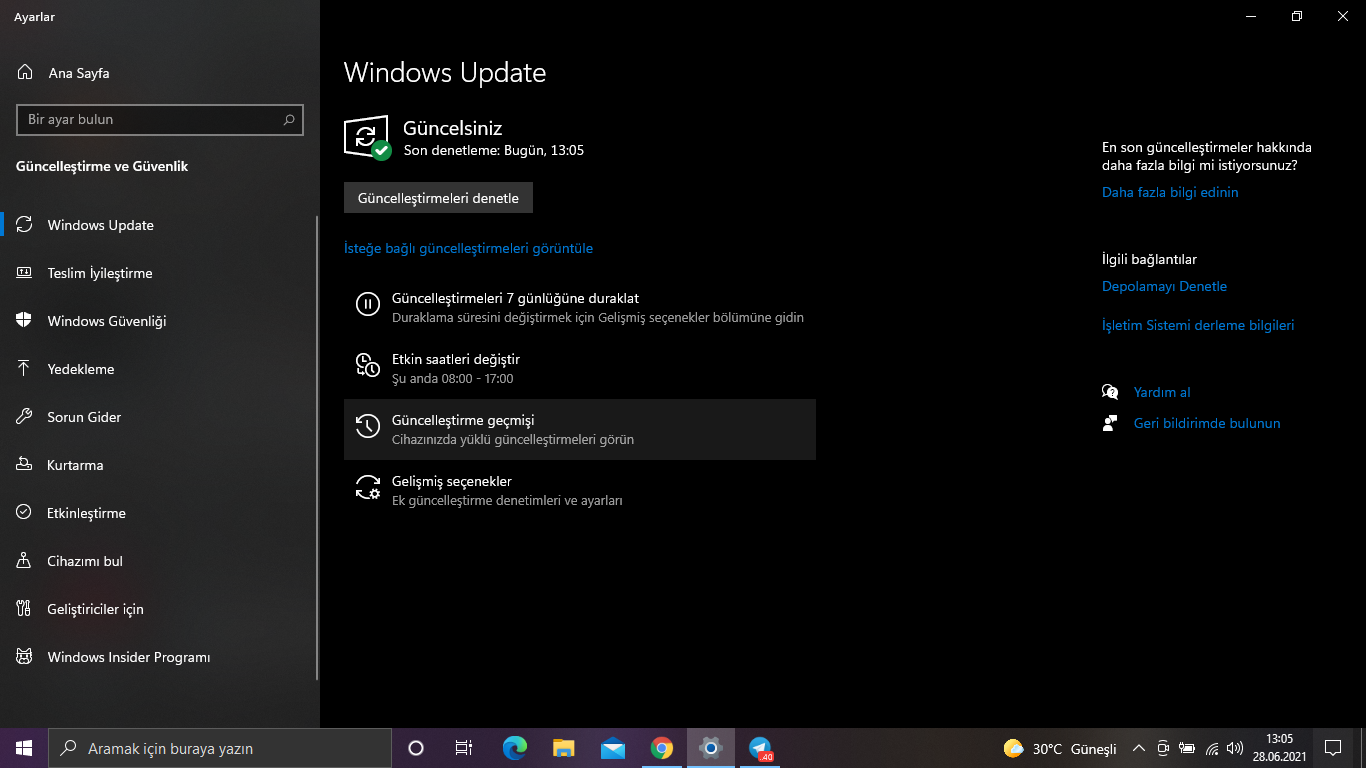Open Güncelleştirme geçmişi update history
Image resolution: width=1366 pixels, height=768 pixels.
coord(580,430)
